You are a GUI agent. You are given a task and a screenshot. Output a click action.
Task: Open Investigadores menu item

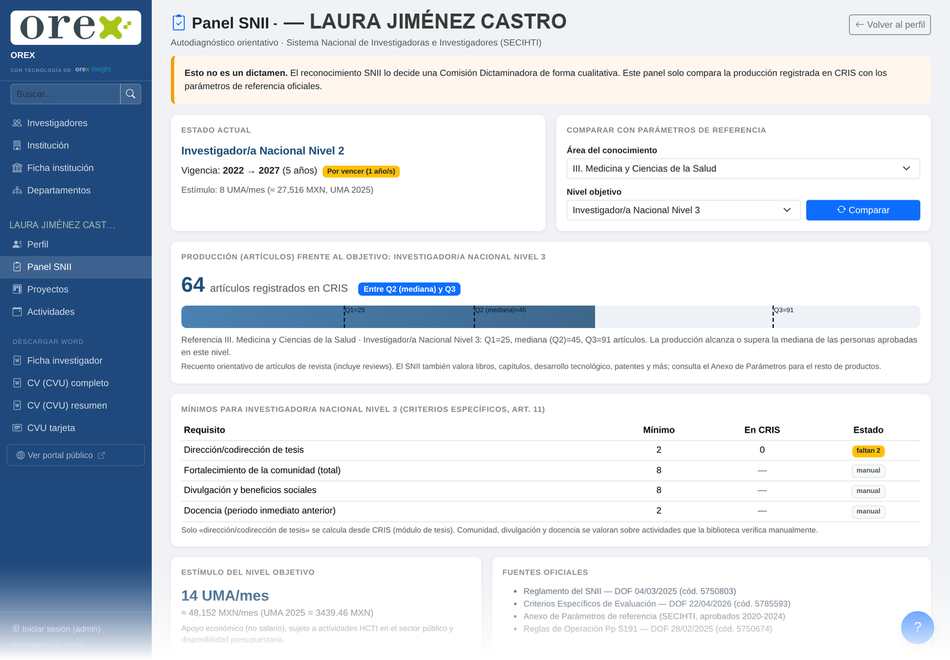(76, 123)
